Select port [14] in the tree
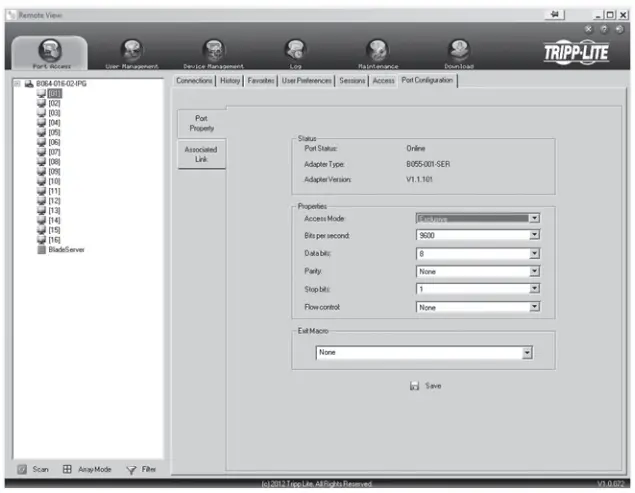 [x=54, y=220]
